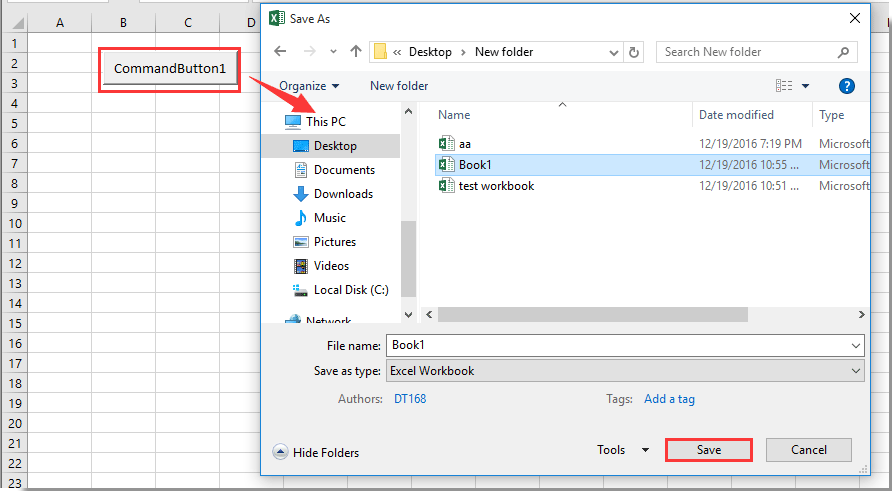Click the Back navigation arrow
Viewport: 892px width, 491px height.
pyautogui.click(x=280, y=52)
